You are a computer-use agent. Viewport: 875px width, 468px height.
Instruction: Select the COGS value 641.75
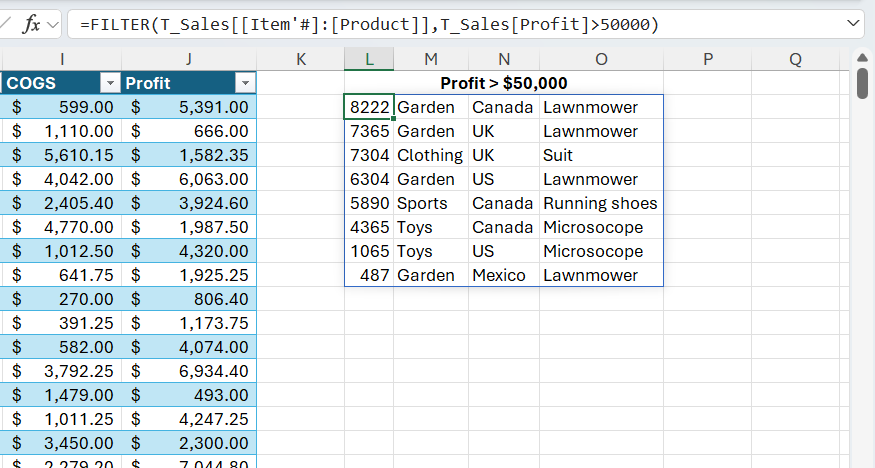61,275
